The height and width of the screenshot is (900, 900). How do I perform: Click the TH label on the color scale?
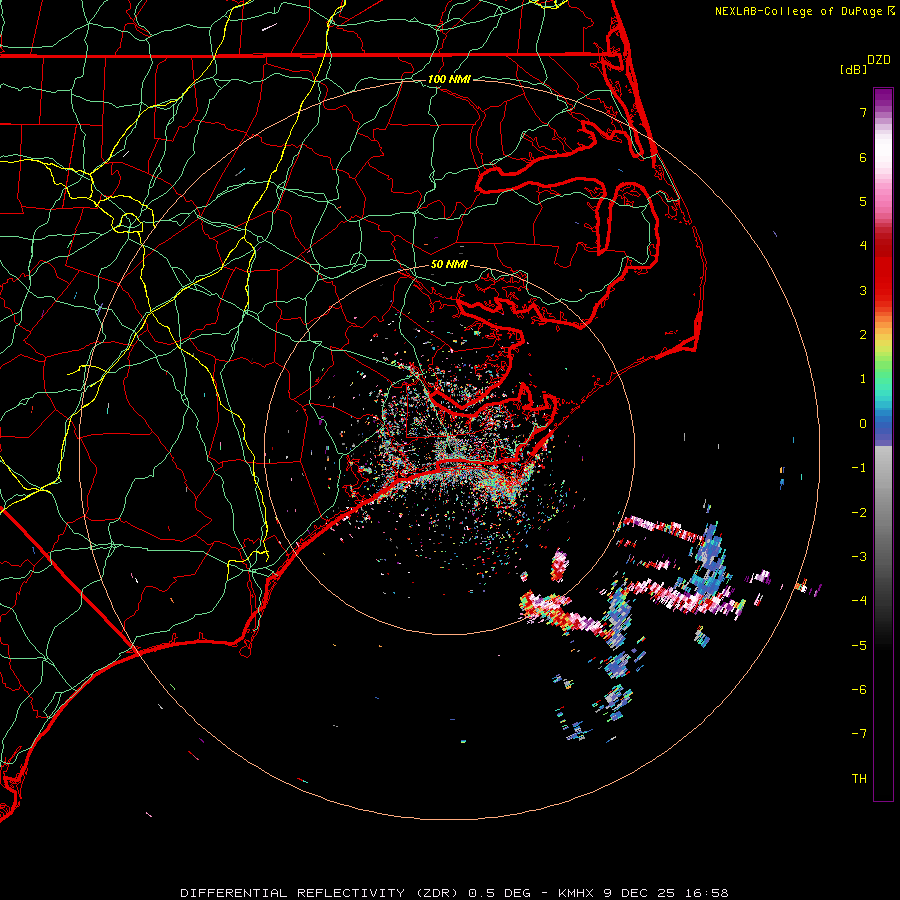tap(859, 779)
